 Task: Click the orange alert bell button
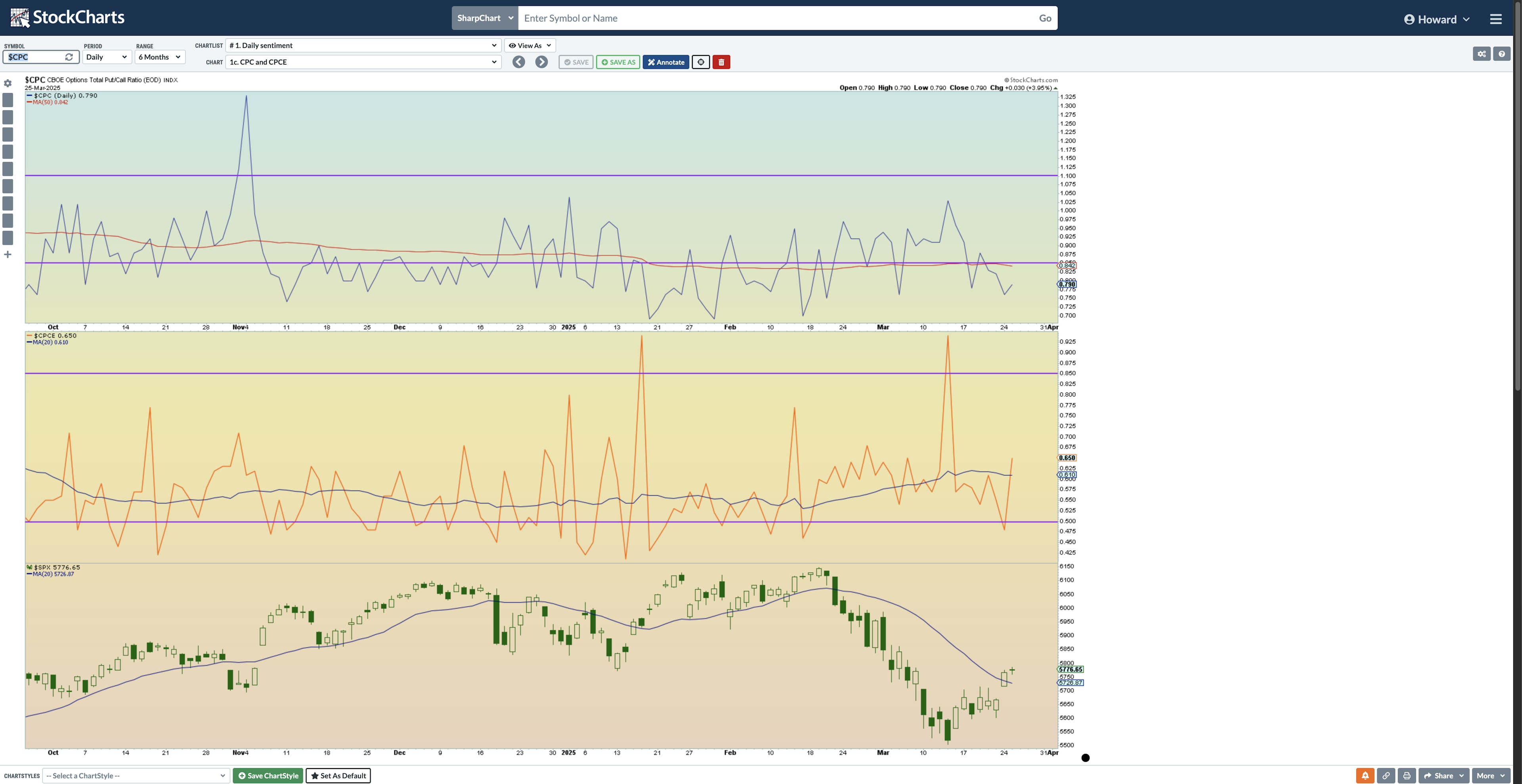[x=1365, y=776]
